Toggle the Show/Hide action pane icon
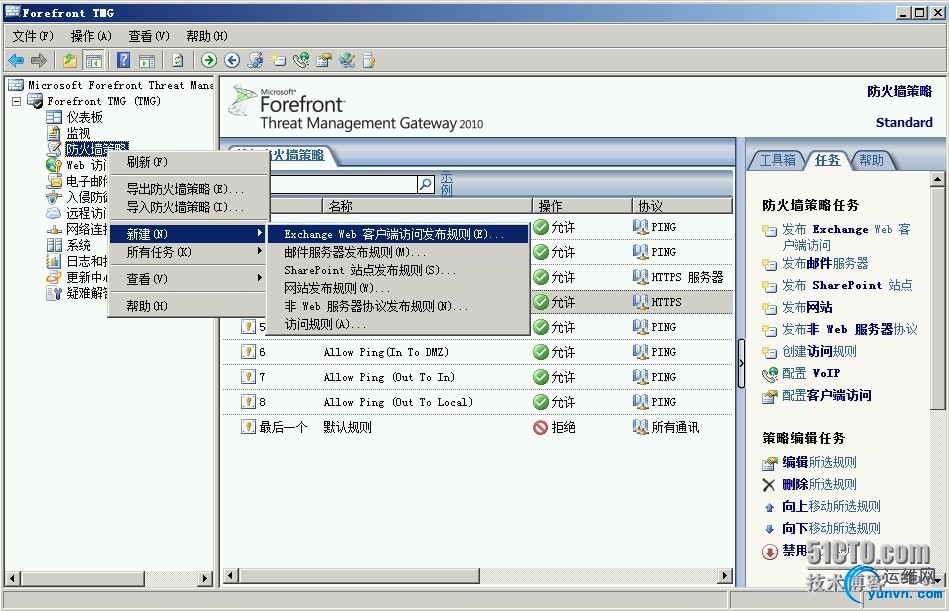The width and height of the screenshot is (949, 611). point(147,60)
